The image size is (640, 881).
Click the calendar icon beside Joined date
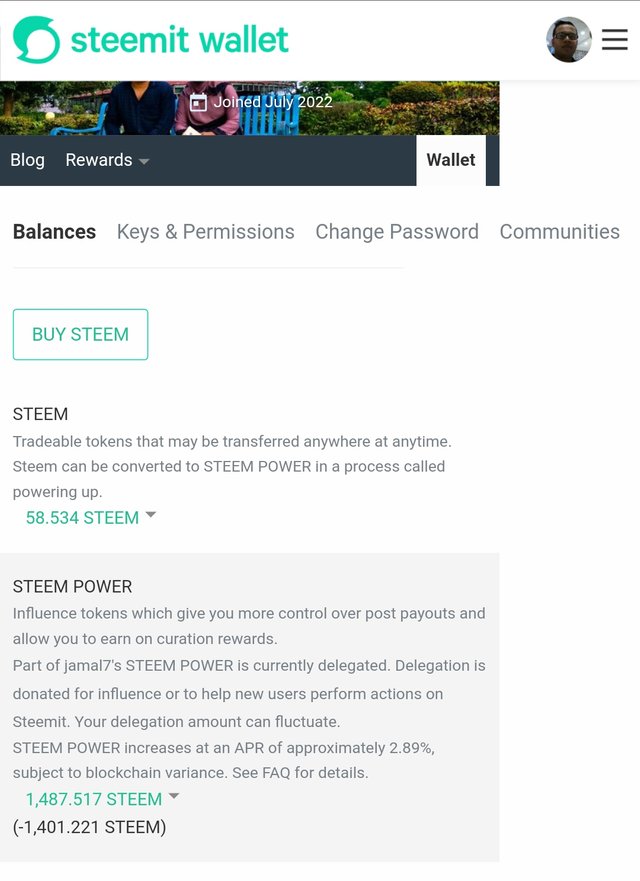click(x=198, y=102)
